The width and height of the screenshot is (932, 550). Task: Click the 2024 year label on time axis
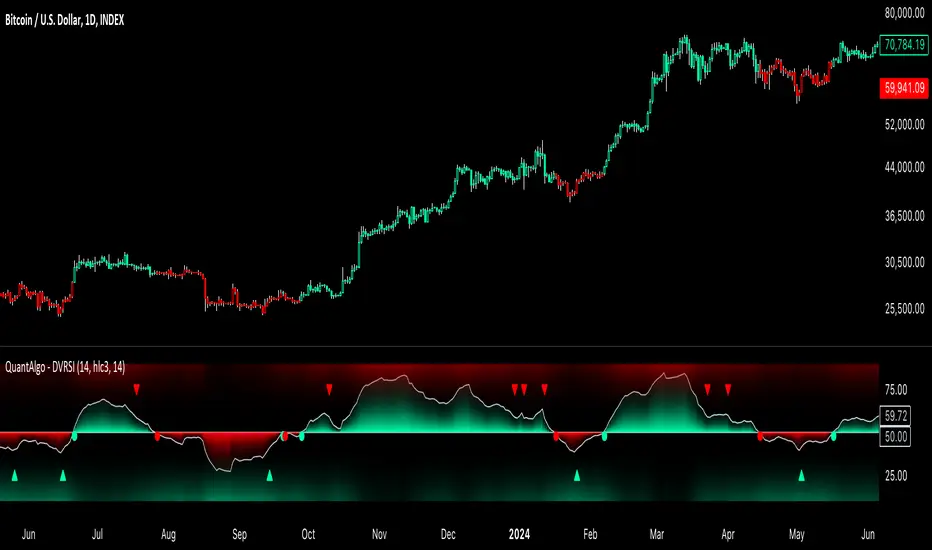(x=519, y=534)
